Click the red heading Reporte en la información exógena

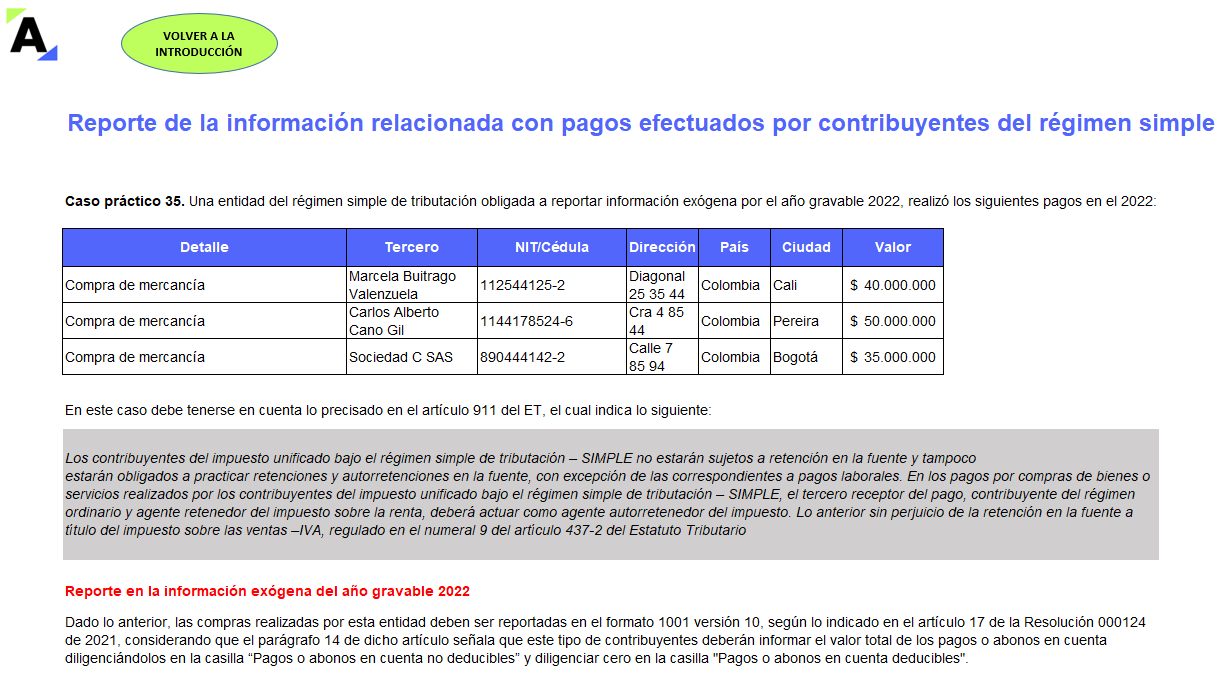267,591
